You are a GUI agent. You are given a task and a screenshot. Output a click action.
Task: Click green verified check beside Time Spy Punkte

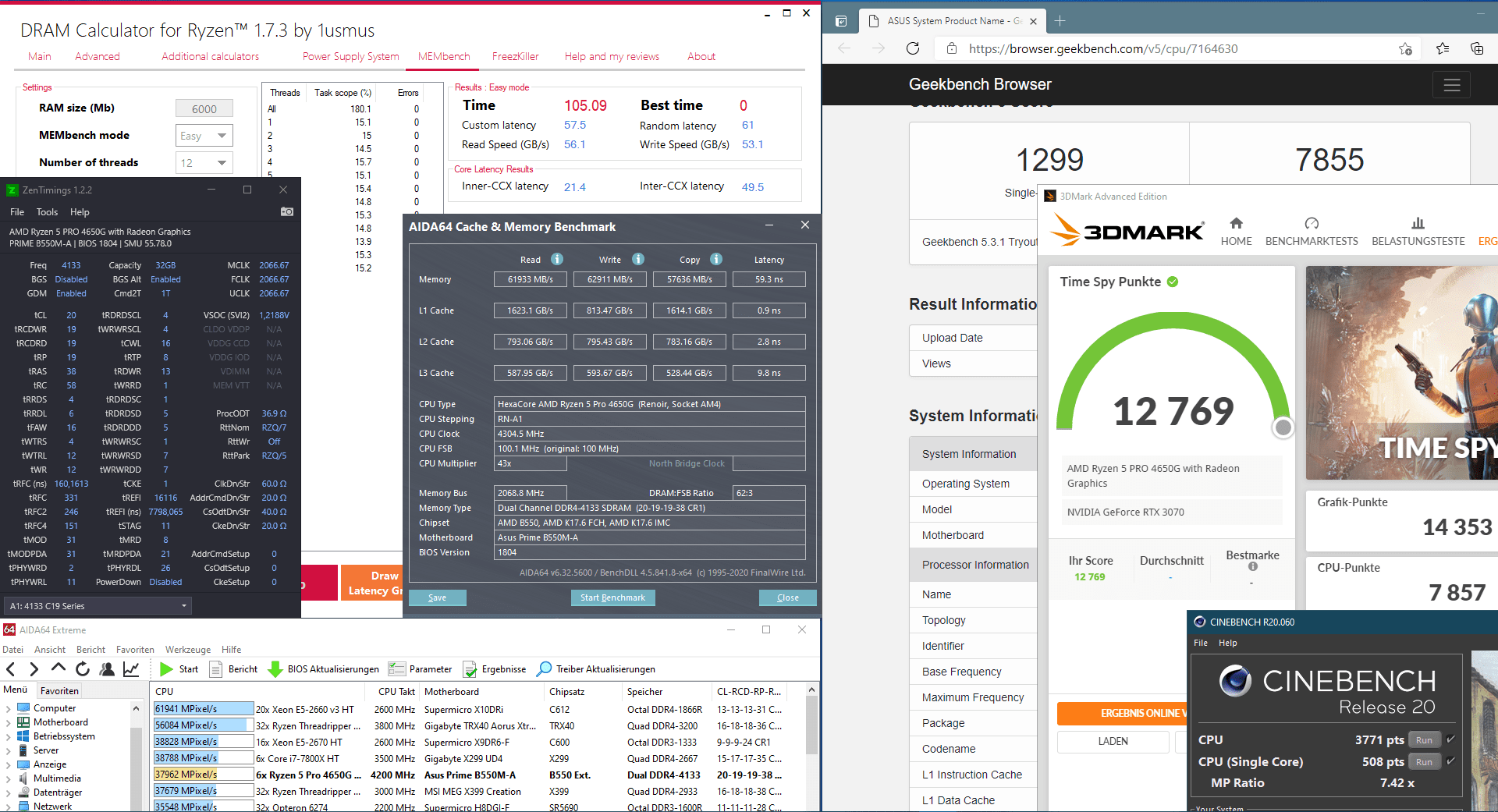(1173, 282)
